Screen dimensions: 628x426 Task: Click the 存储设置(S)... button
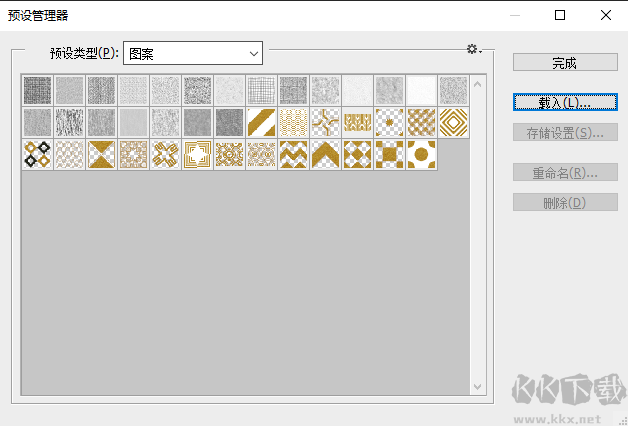(x=565, y=133)
